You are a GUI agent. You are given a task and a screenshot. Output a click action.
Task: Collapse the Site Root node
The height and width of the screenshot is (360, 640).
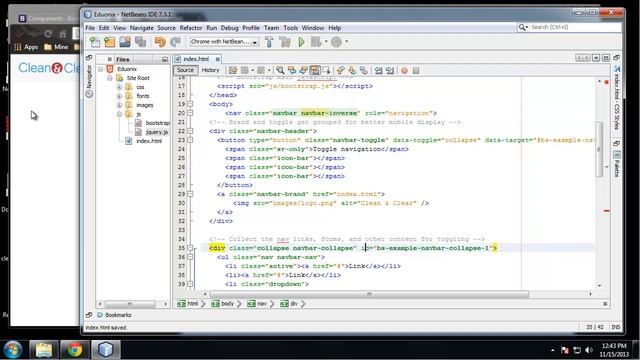(110, 78)
